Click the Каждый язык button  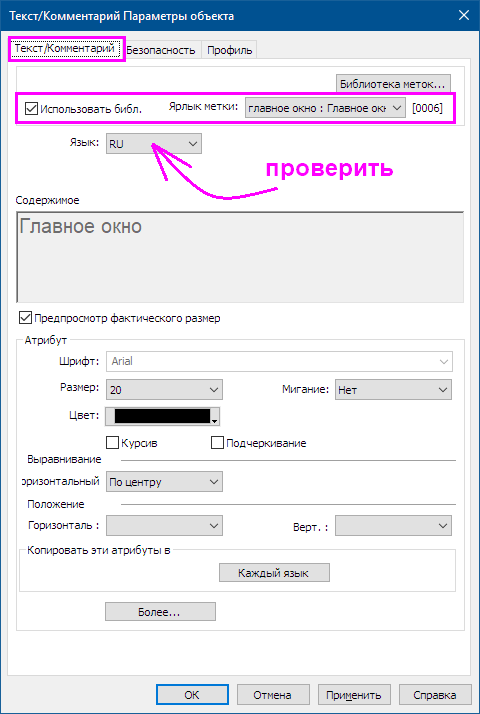pyautogui.click(x=274, y=573)
